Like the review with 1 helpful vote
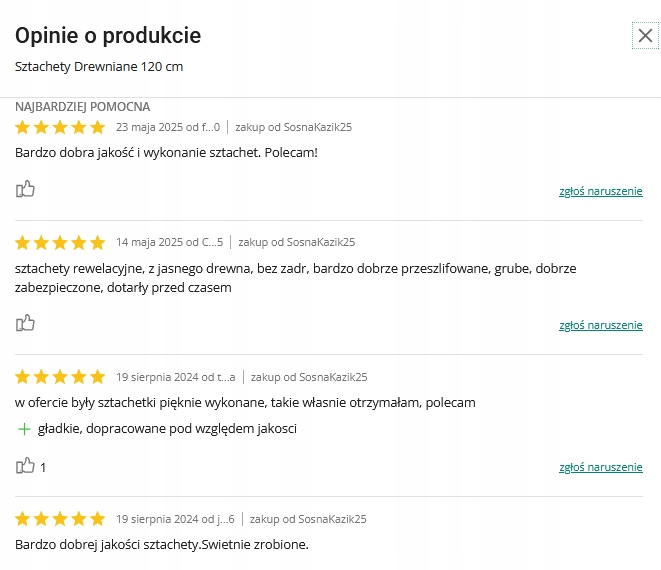This screenshot has width=661, height=570. tap(26, 466)
